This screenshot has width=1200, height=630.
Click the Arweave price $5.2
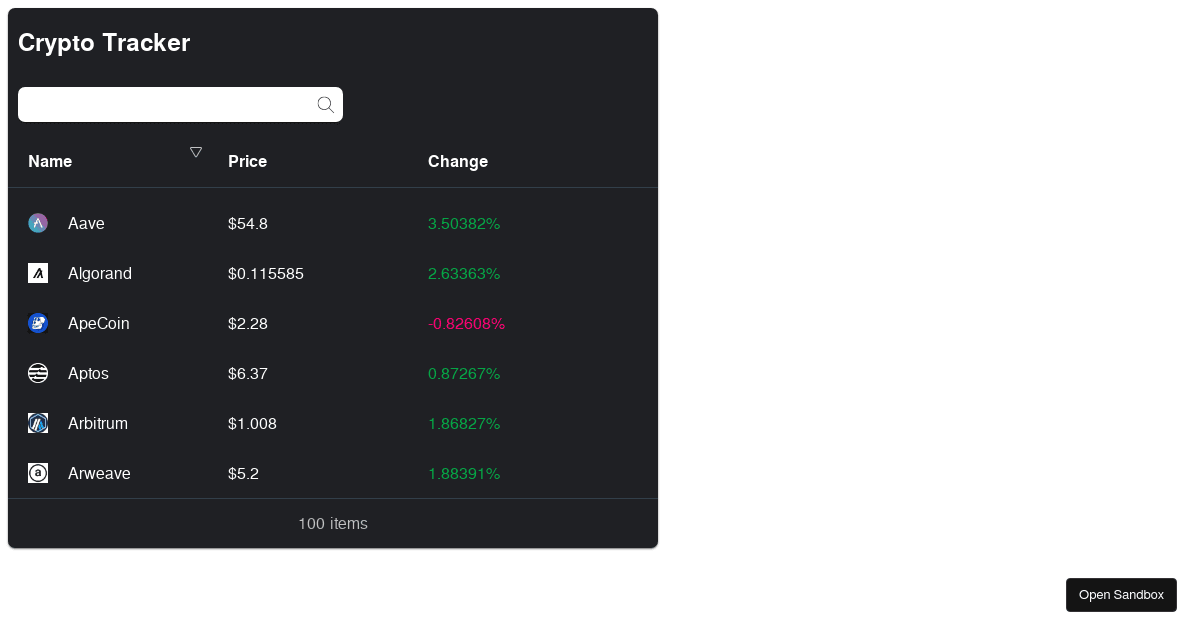pos(244,473)
